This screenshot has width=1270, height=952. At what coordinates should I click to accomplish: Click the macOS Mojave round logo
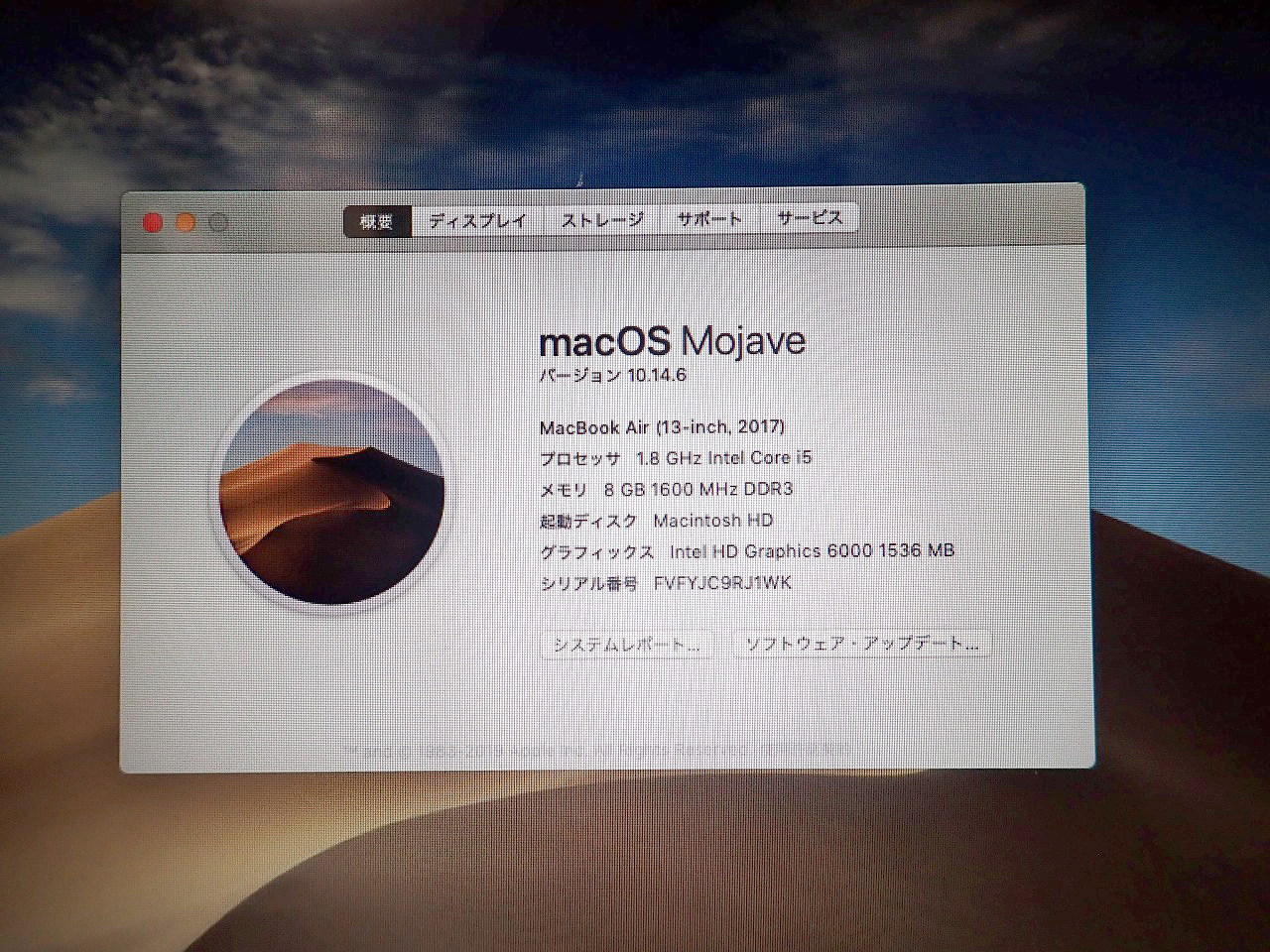(x=331, y=491)
